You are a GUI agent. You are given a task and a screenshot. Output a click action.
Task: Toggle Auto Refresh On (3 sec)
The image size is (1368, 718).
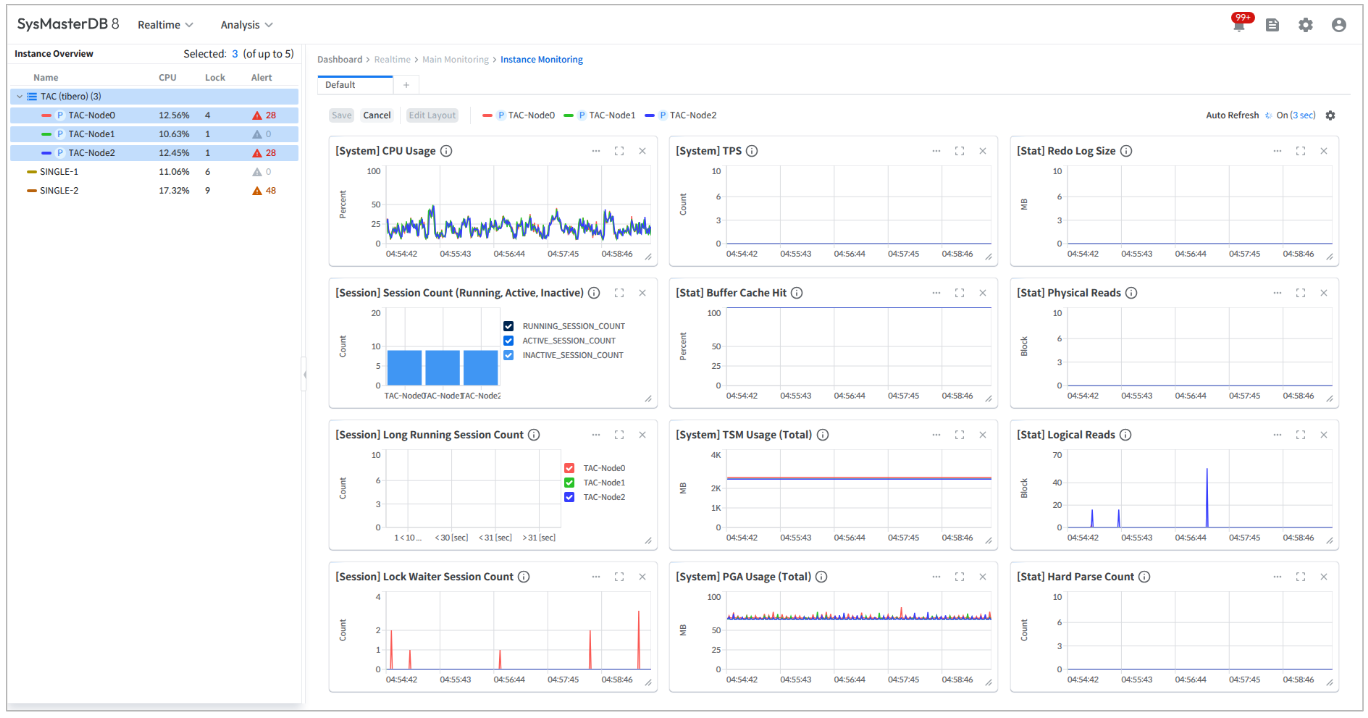[1296, 115]
